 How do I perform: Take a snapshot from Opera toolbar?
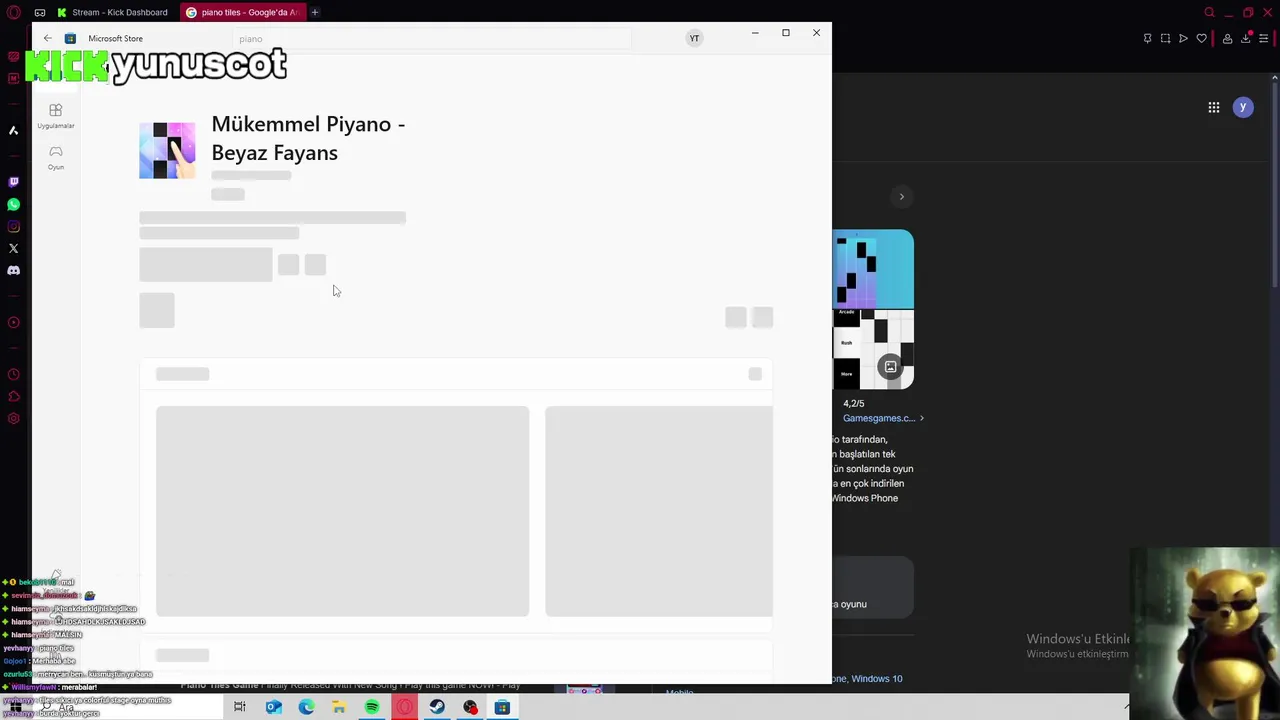[x=1165, y=38]
